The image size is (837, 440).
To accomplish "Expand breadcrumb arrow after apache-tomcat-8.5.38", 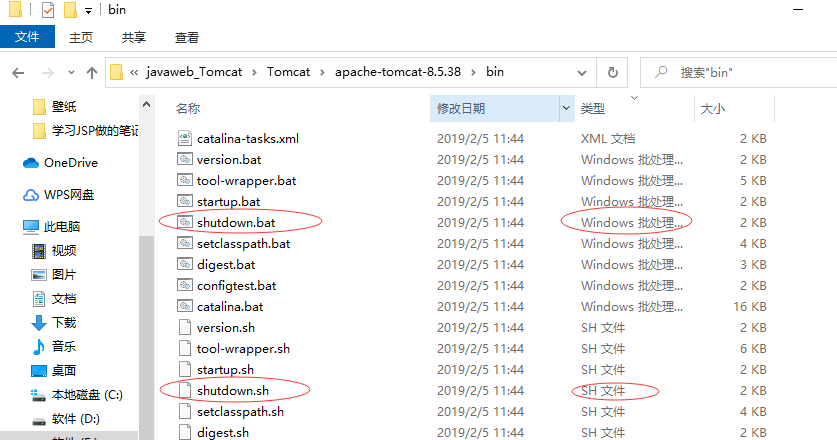I will click(473, 73).
